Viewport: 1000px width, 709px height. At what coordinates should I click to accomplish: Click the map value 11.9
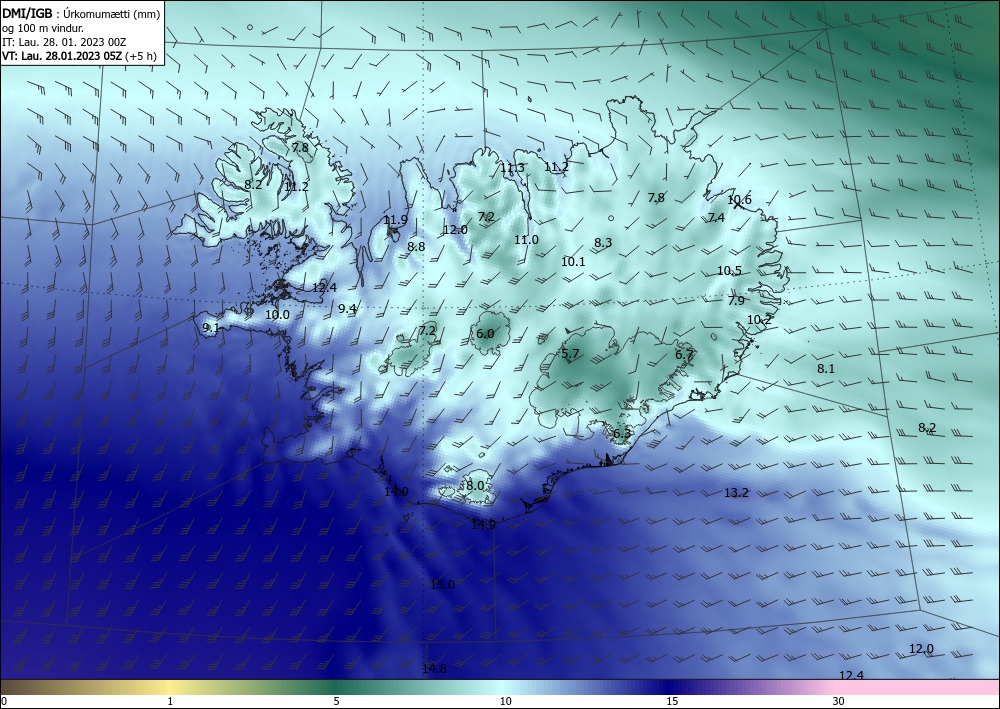coord(395,220)
